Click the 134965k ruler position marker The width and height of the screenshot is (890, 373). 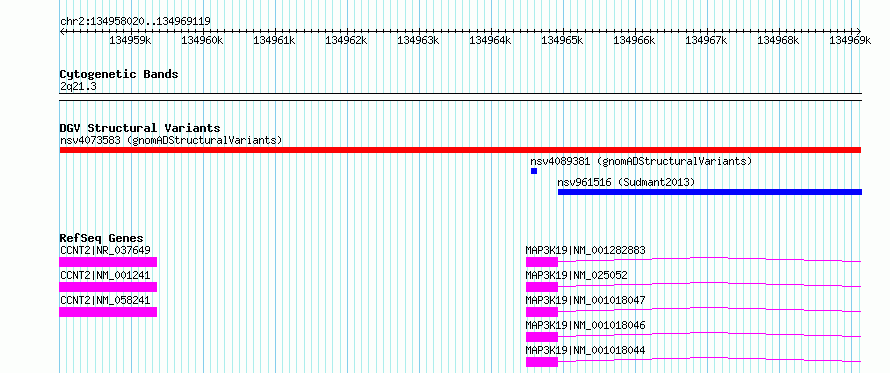(x=562, y=40)
